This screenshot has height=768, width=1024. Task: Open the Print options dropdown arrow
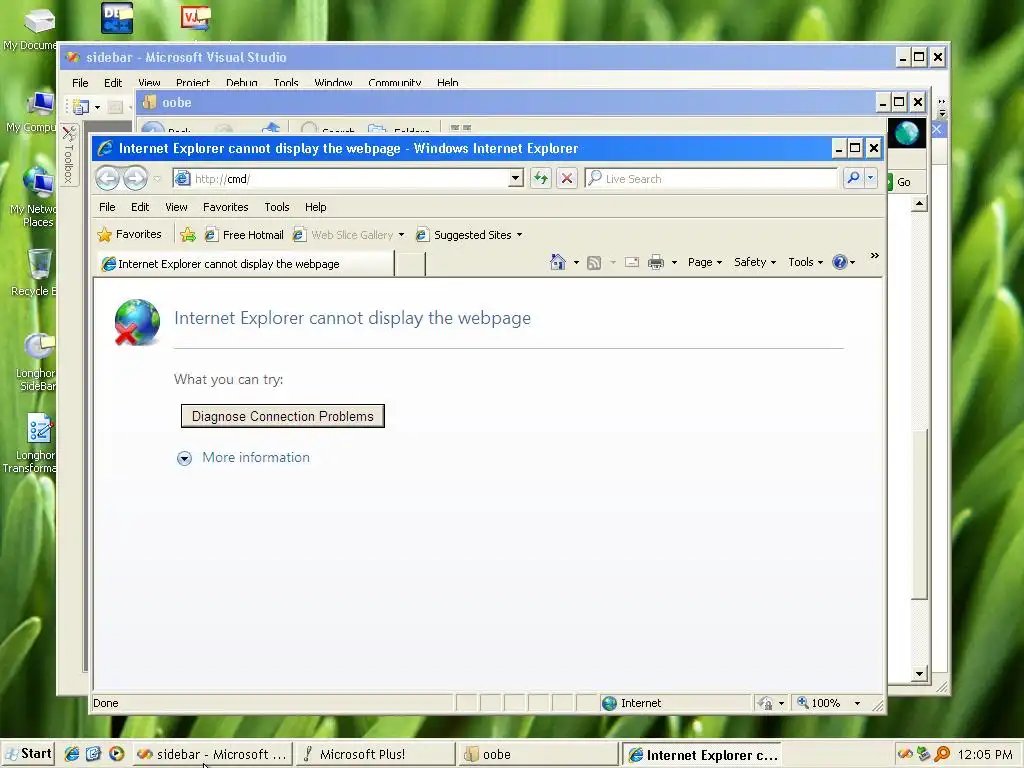click(x=674, y=263)
